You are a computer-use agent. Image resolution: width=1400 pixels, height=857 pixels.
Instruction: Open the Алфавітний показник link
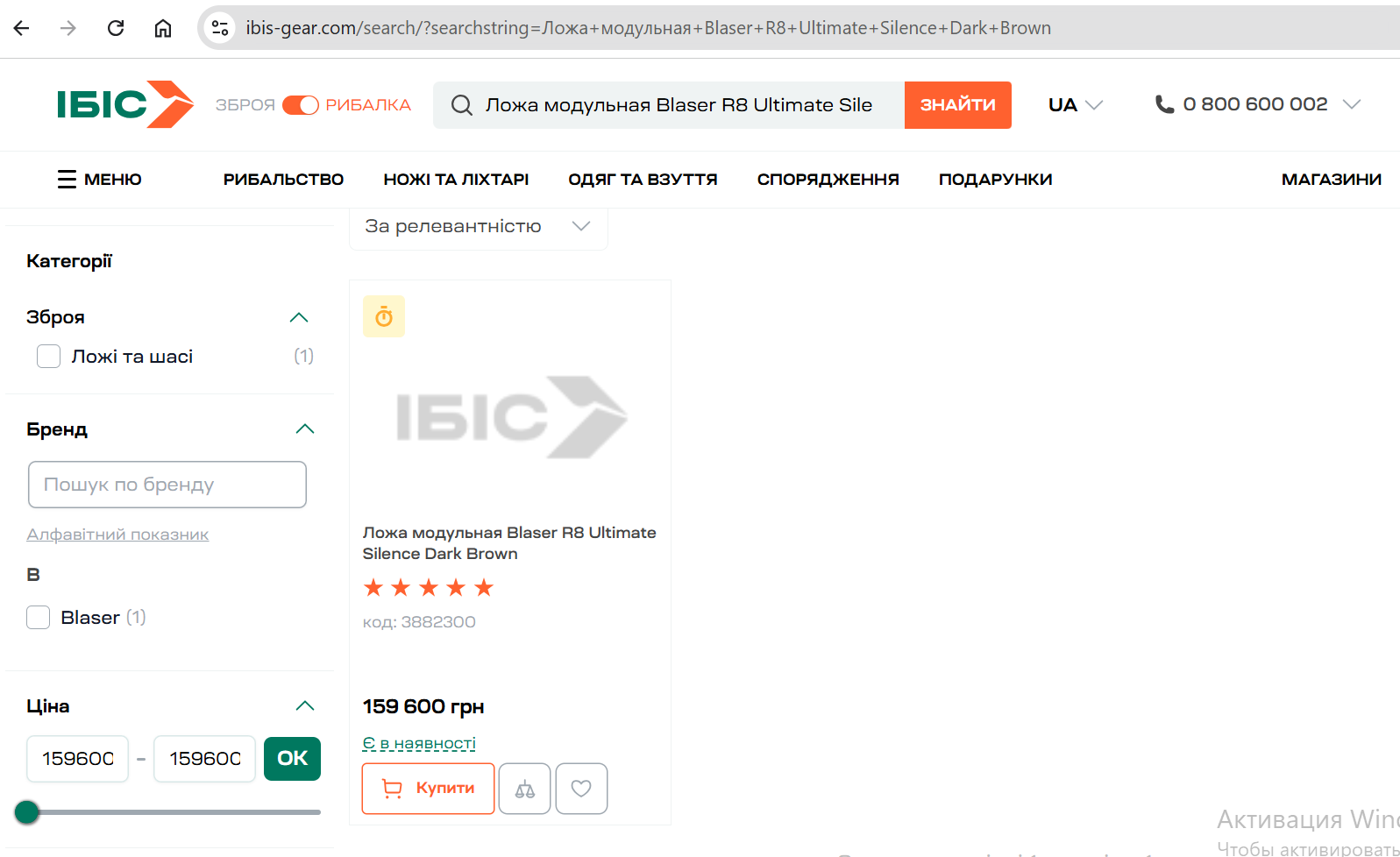coord(117,535)
